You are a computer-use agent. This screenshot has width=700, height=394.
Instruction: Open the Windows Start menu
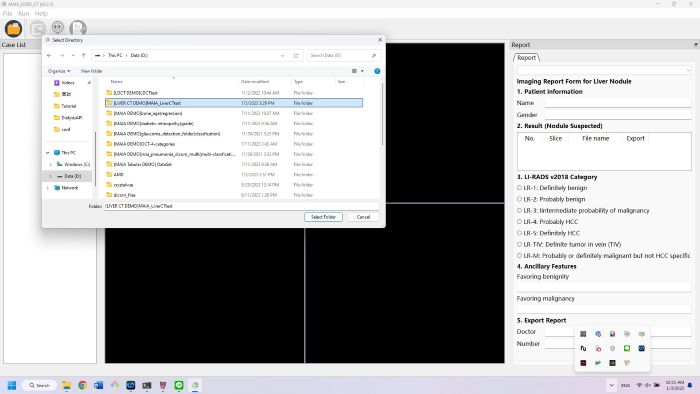point(12,385)
